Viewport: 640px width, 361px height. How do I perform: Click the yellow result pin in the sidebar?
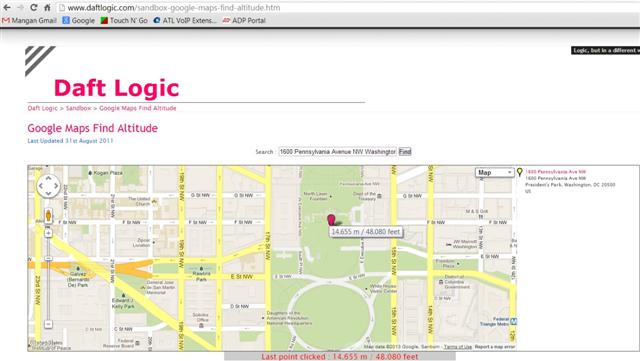click(x=520, y=172)
